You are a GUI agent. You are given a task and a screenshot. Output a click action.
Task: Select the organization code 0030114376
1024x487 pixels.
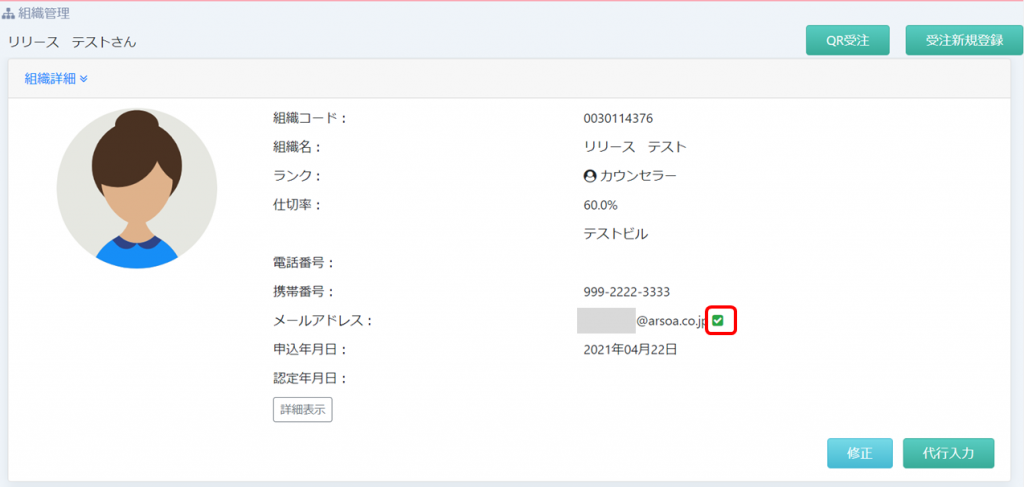[618, 119]
